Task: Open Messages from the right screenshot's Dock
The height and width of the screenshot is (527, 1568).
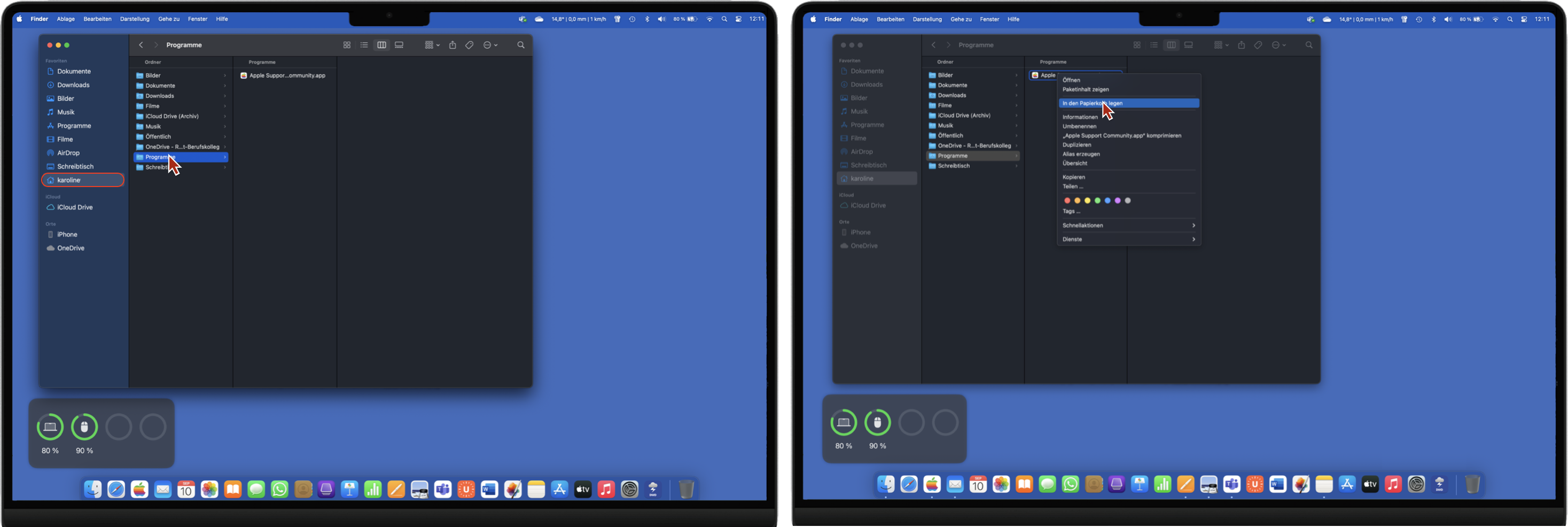Action: [1047, 484]
